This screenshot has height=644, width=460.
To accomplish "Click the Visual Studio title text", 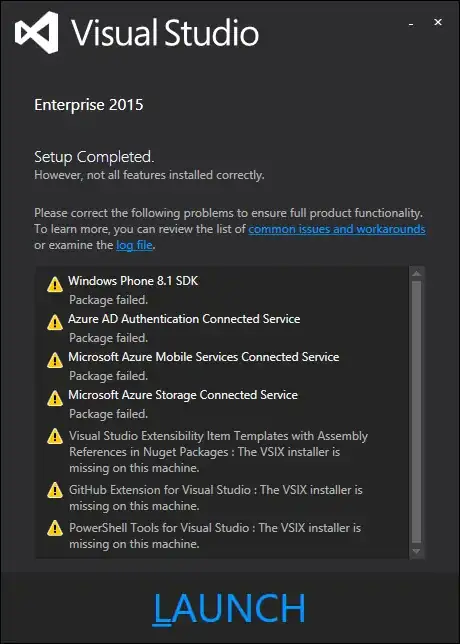I will coord(166,33).
